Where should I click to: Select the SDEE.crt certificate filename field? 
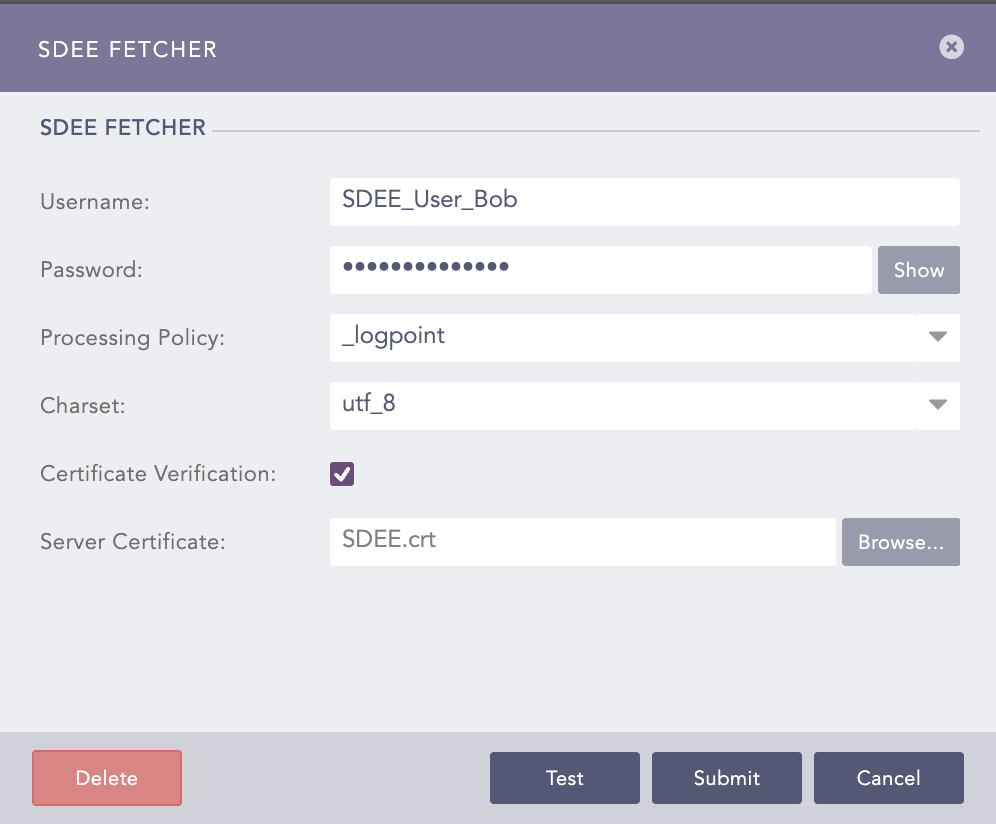point(582,542)
